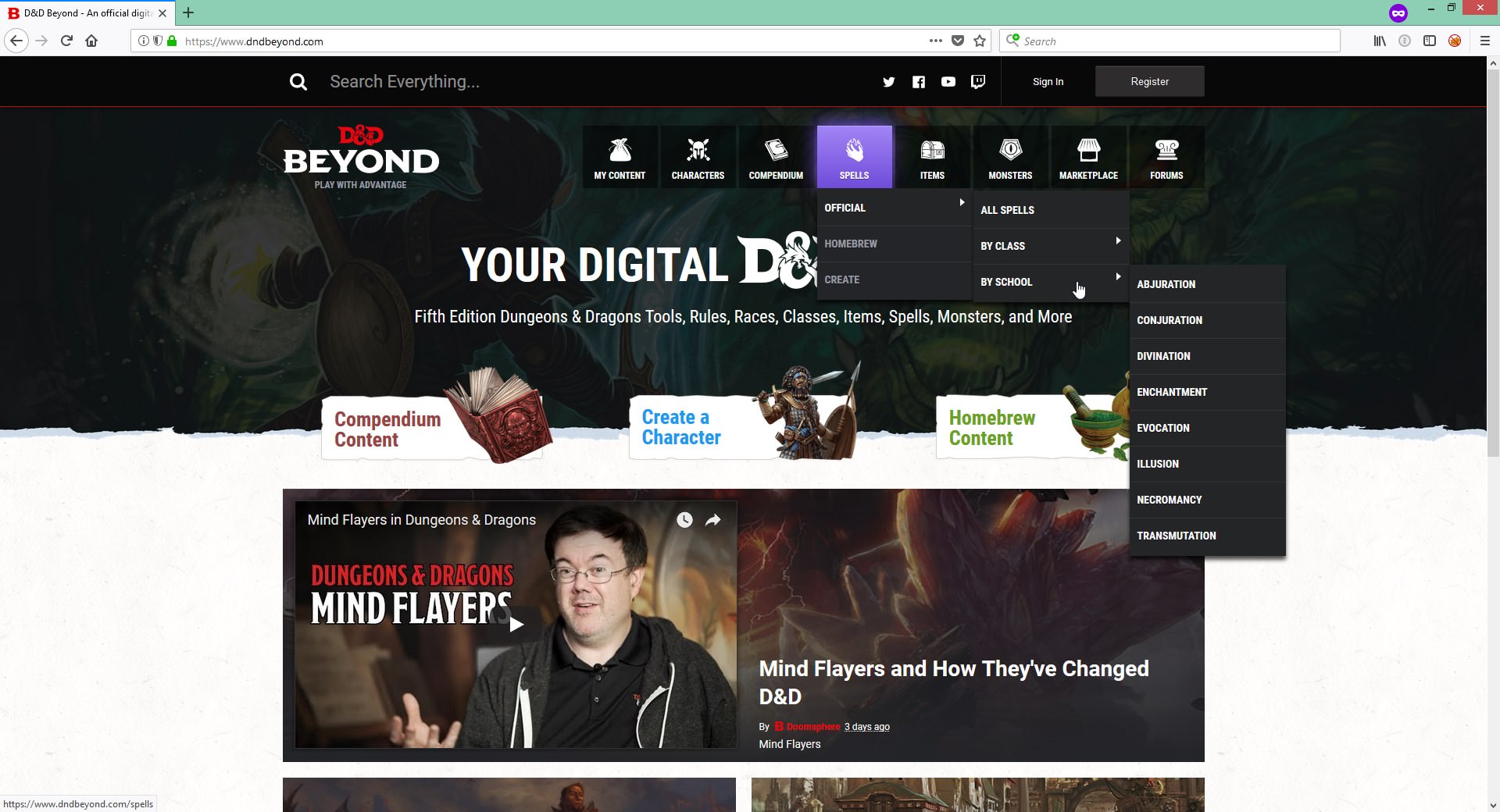Expand the Official spells submenu arrow
Viewport: 1500px width, 812px height.
(x=962, y=203)
